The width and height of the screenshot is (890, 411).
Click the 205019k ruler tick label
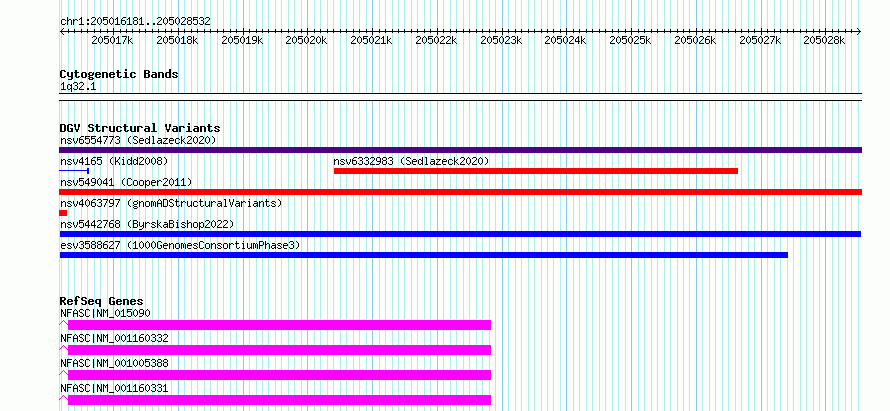[242, 40]
